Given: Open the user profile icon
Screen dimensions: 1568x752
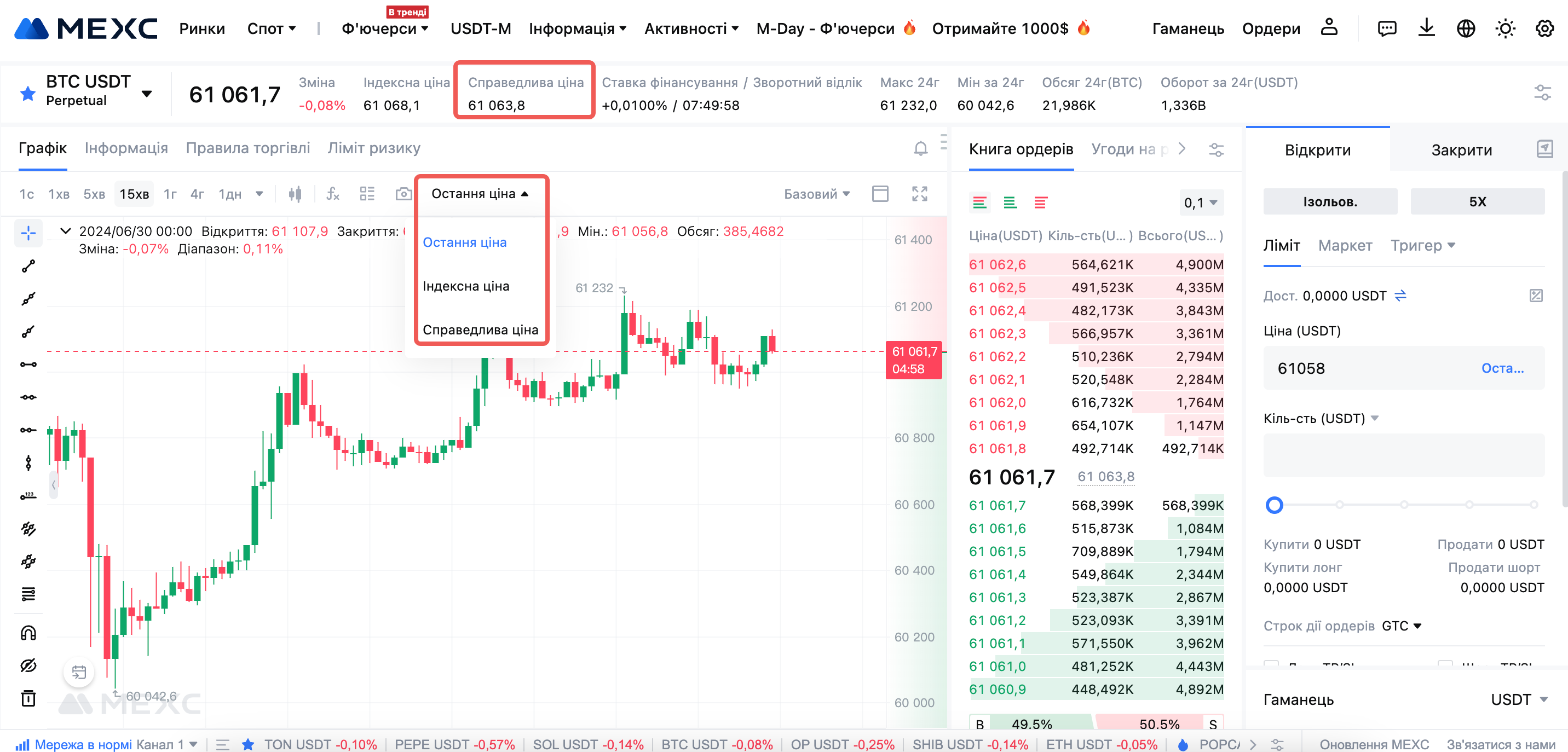Looking at the screenshot, I should [x=1329, y=27].
